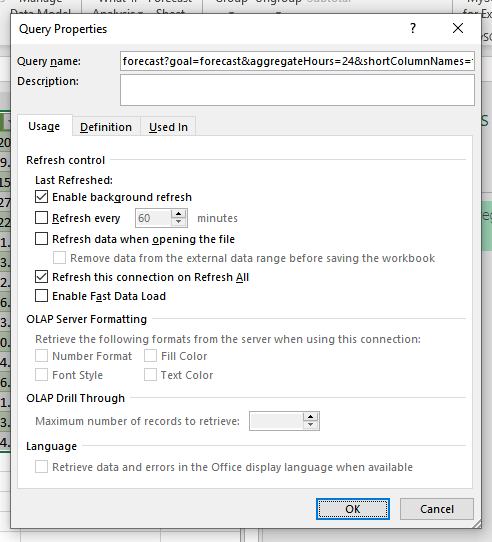Click the max records spinner down arrow

pos(310,425)
